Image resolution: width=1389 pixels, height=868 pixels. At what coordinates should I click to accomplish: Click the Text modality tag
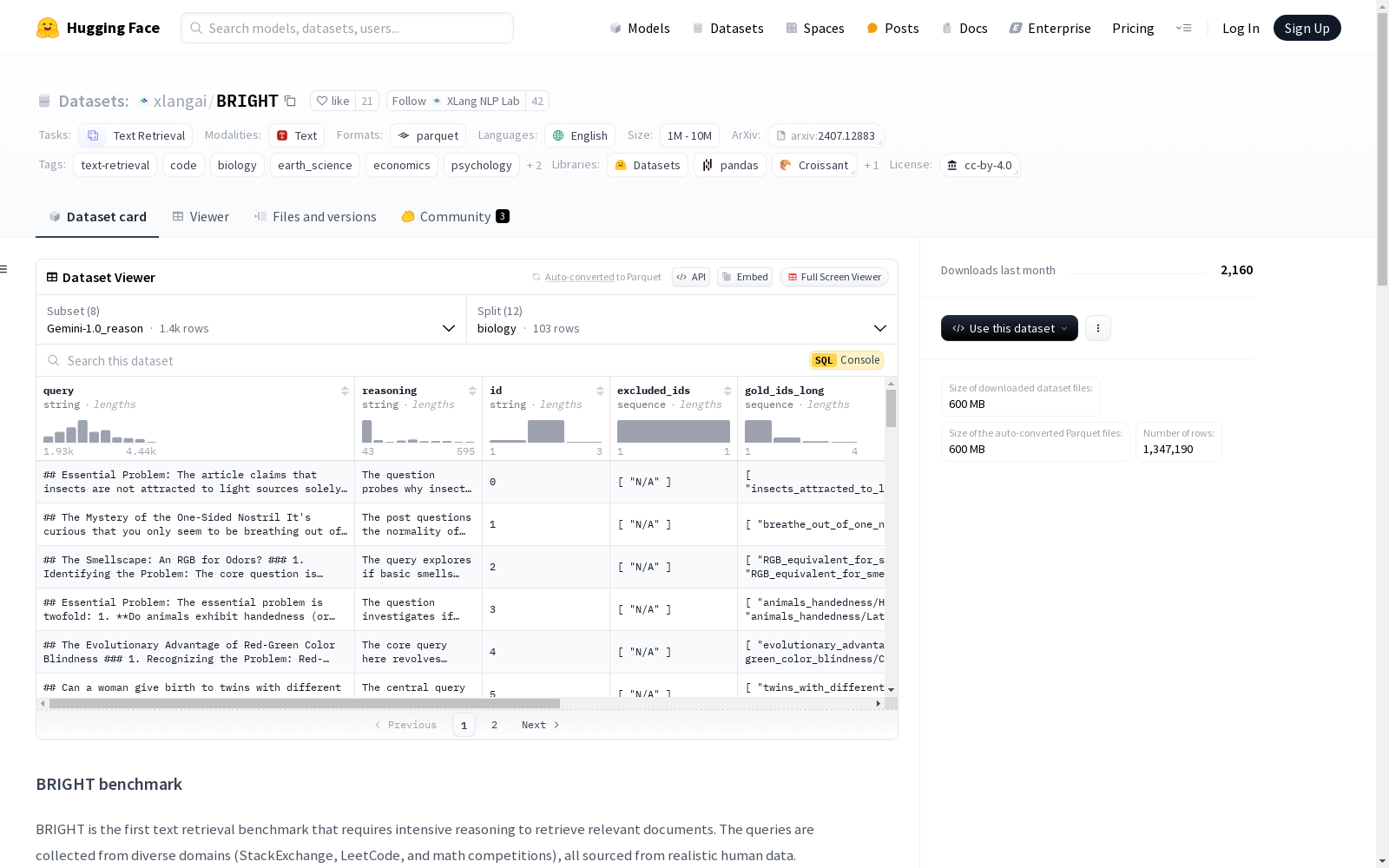[x=296, y=135]
